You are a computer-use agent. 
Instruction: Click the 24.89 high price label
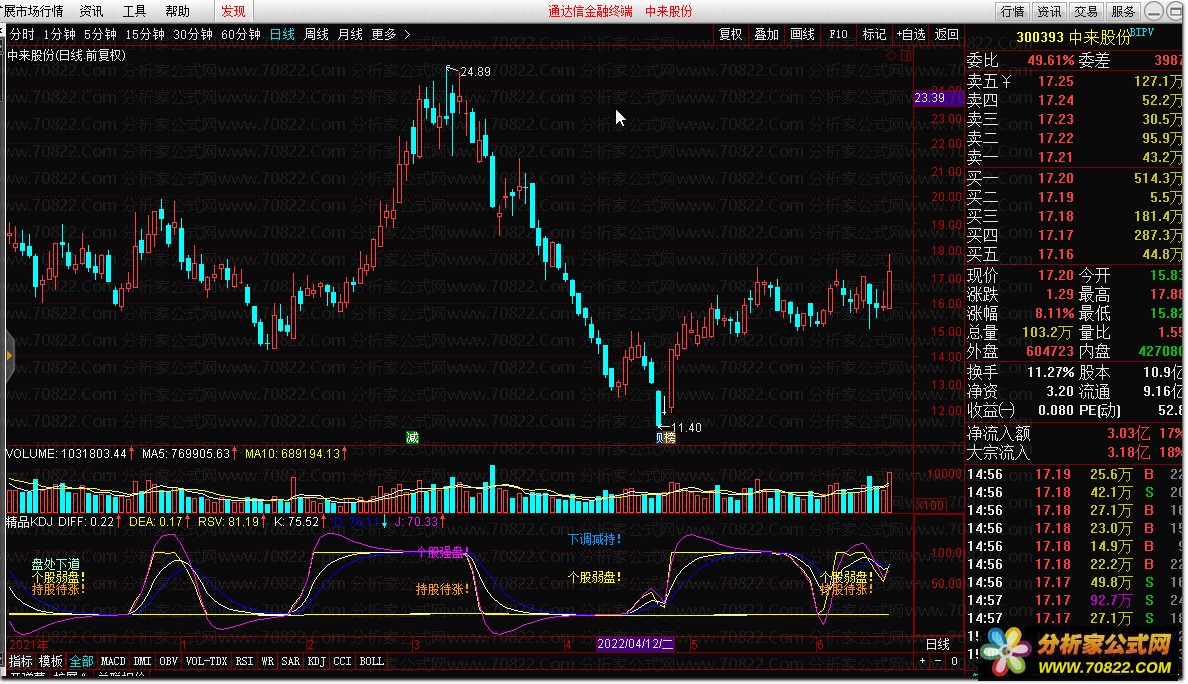(475, 72)
